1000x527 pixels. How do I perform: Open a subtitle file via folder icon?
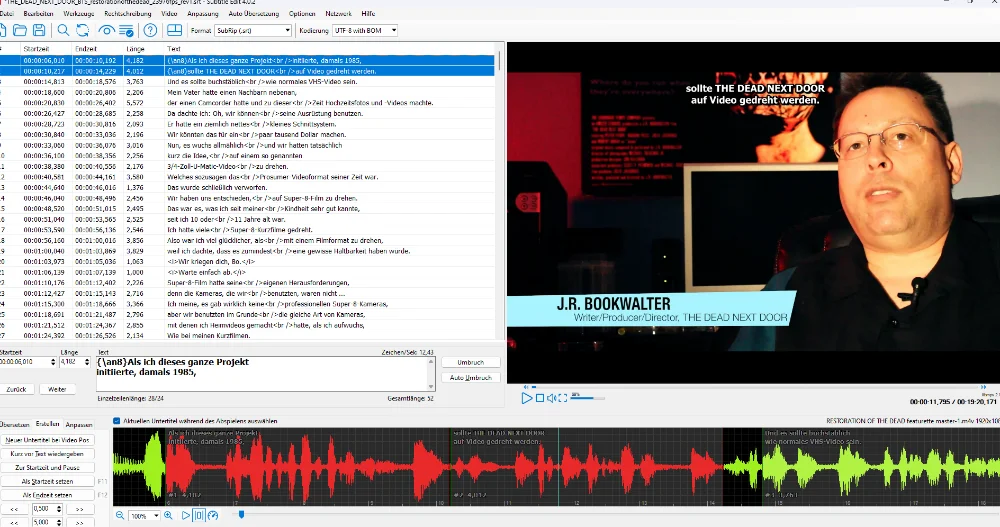click(x=20, y=30)
